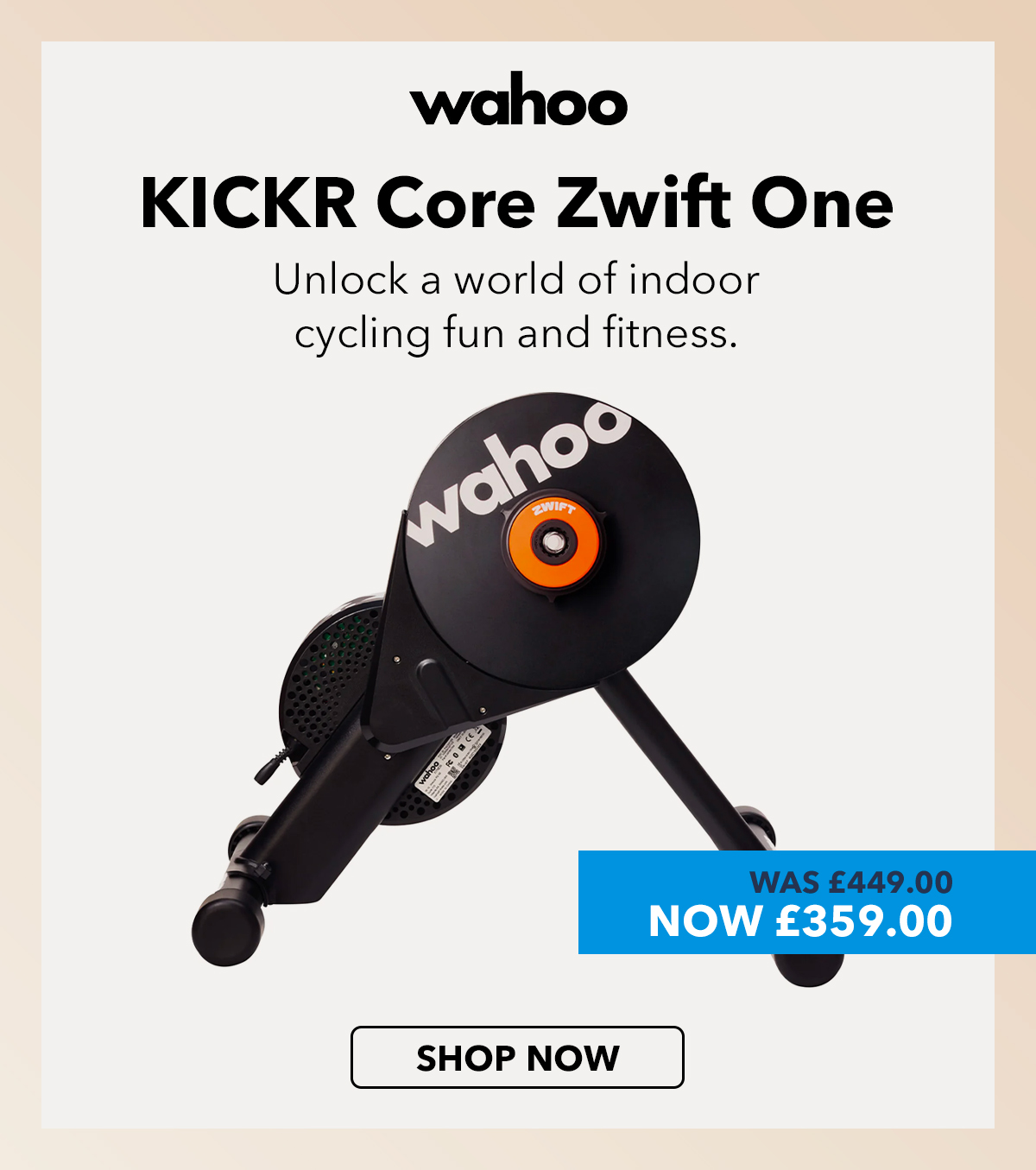1036x1170 pixels.
Task: Click the ZWIFT text on orange hub
Action: pos(553,508)
